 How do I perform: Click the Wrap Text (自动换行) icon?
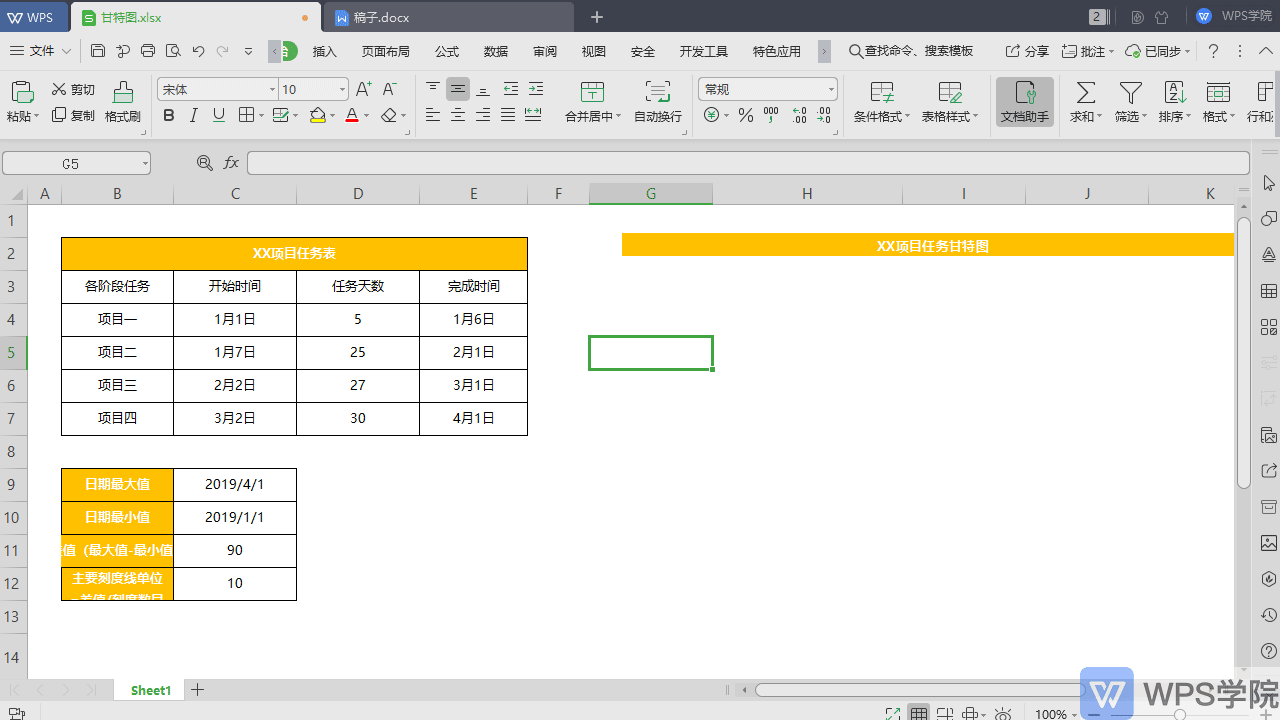[x=657, y=94]
